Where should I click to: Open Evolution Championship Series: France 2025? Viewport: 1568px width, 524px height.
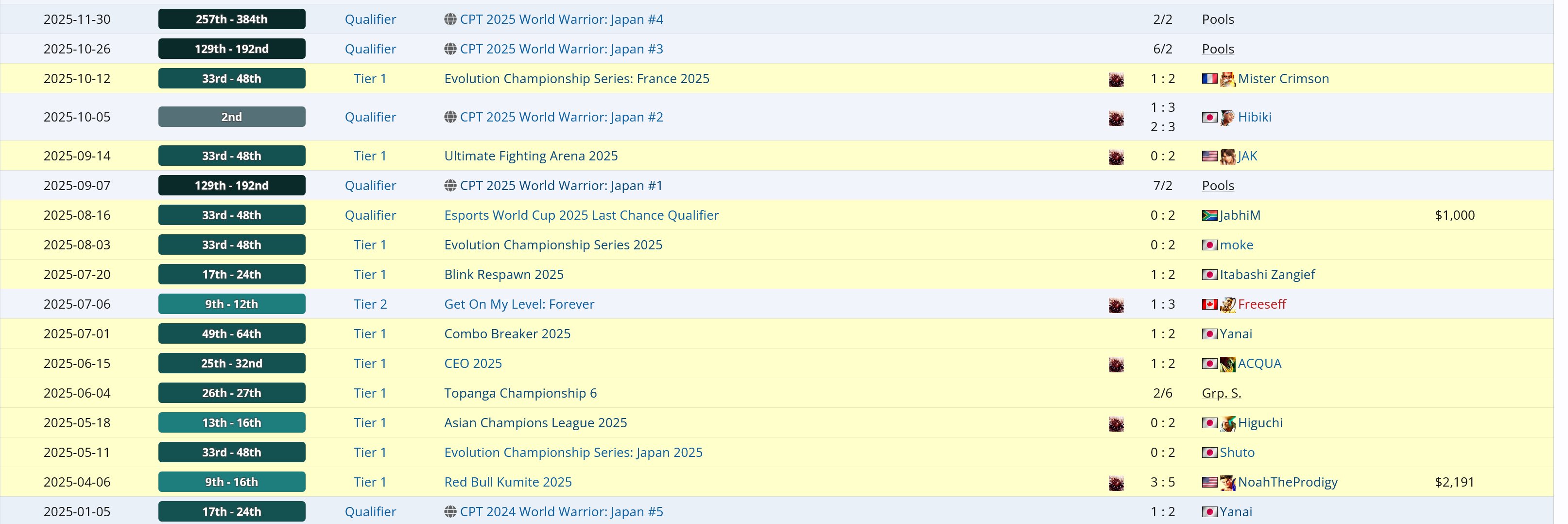576,79
